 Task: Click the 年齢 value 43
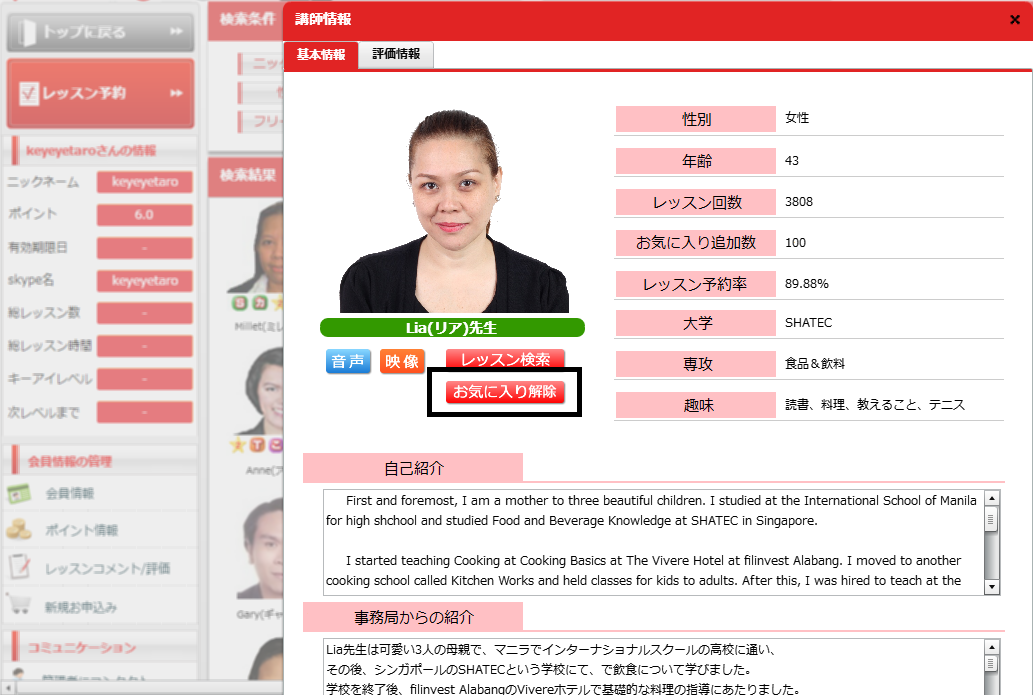pos(792,161)
